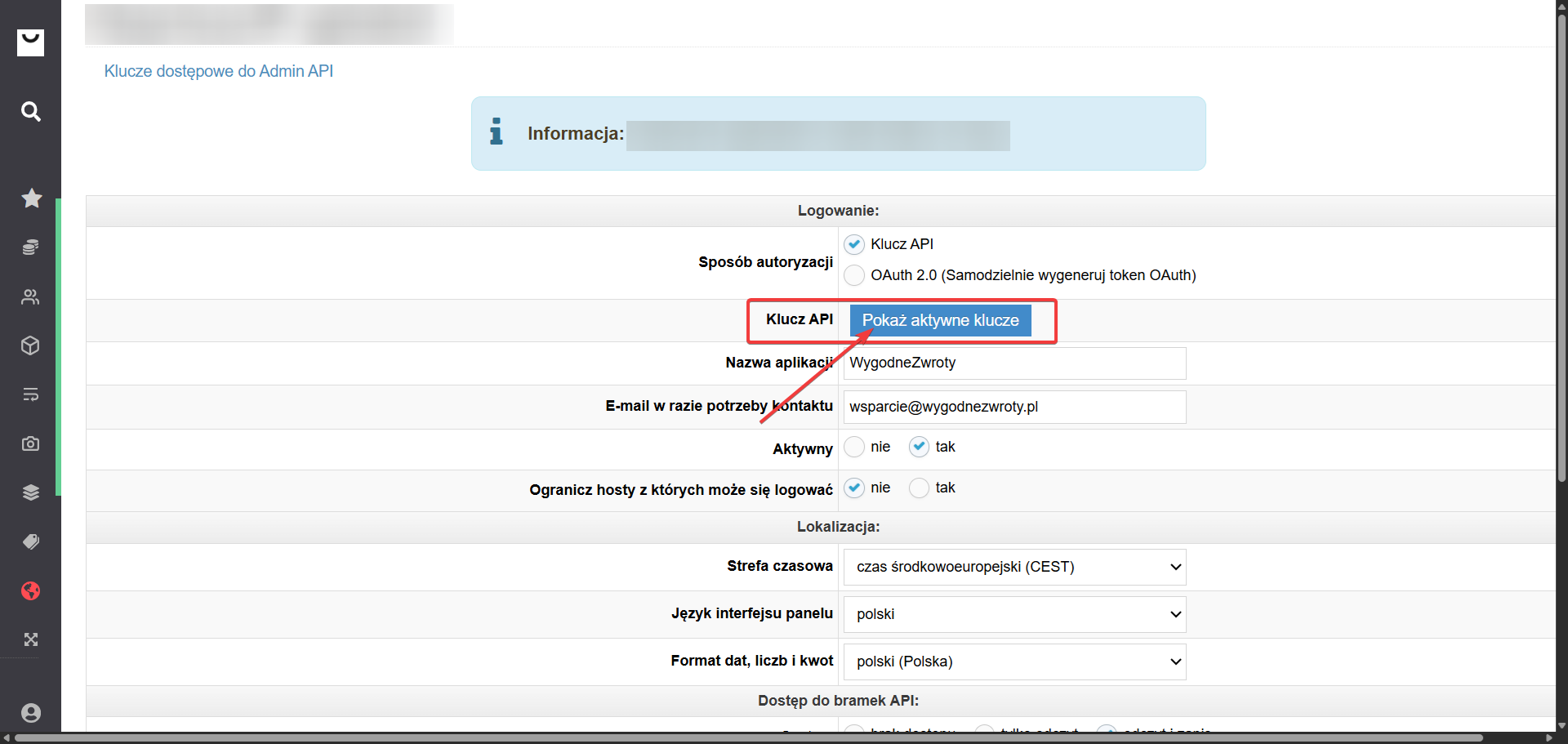Viewport: 1568px width, 744px height.
Task: Click the camera icon in sidebar
Action: coord(30,443)
